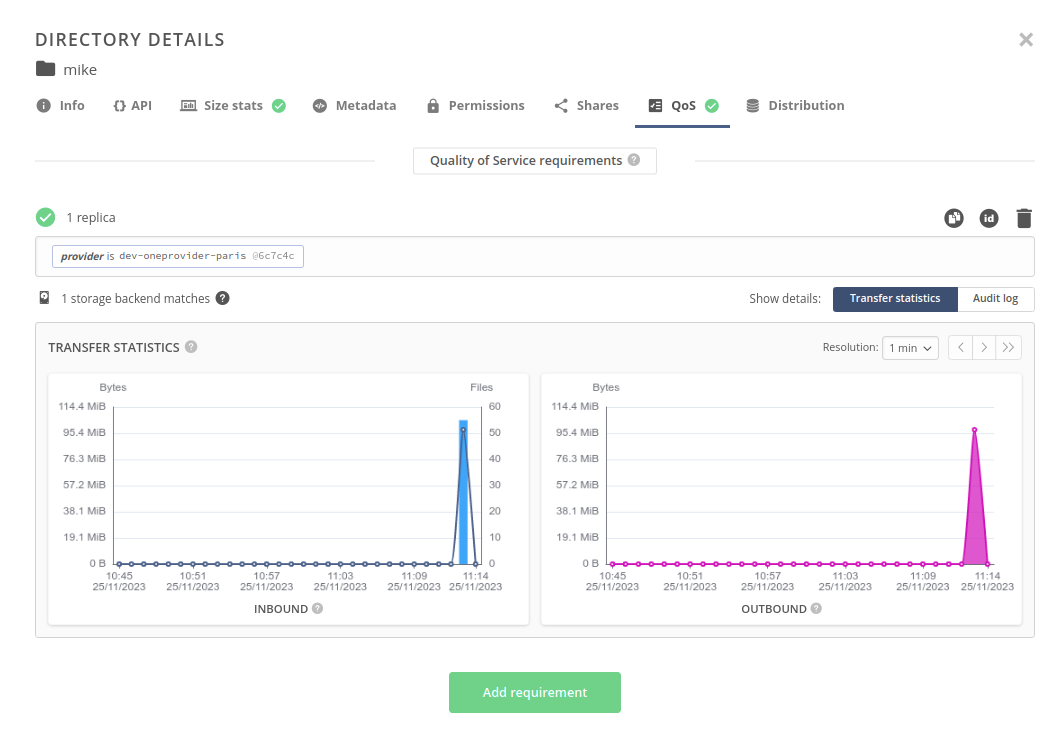Switch to the Metadata tab
Screen dimensions: 1064x730
coord(354,106)
